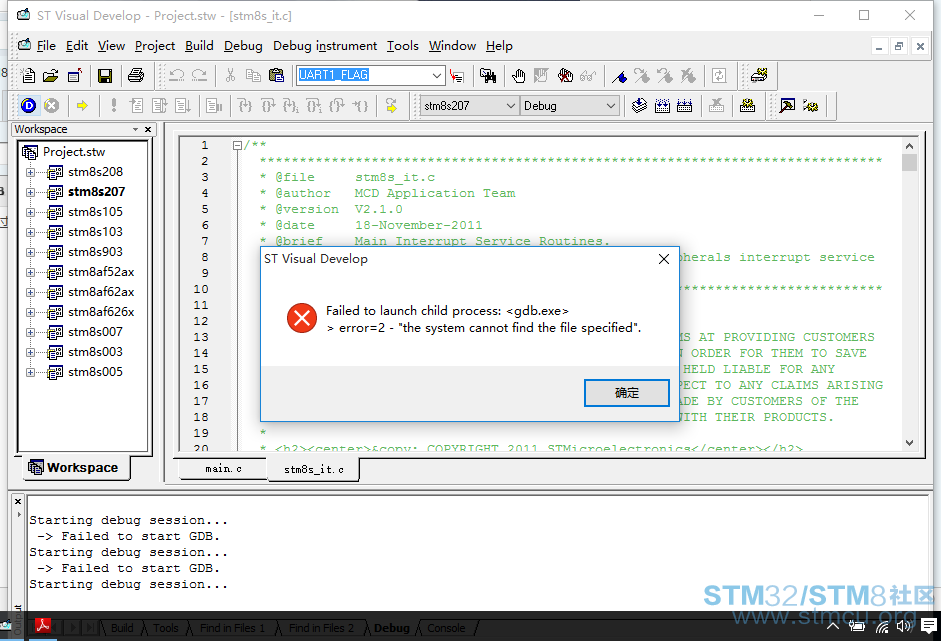Open the Debug configuration dropdown
941x641 pixels.
pyautogui.click(x=610, y=106)
